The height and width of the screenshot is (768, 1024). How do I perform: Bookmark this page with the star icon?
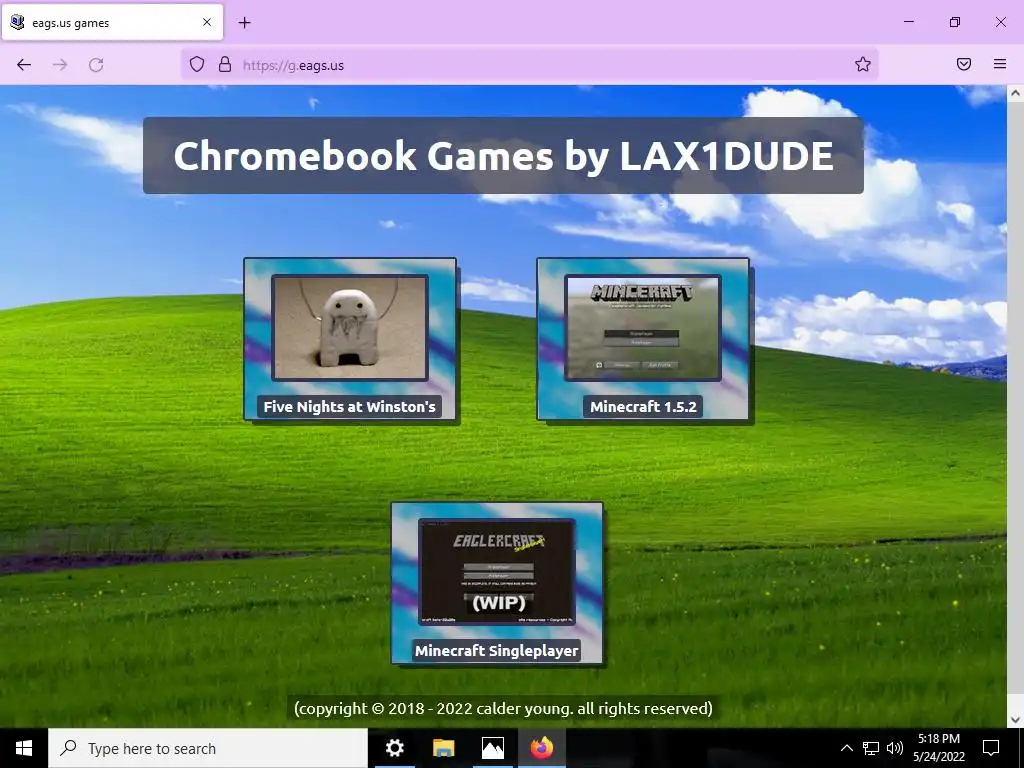(863, 64)
